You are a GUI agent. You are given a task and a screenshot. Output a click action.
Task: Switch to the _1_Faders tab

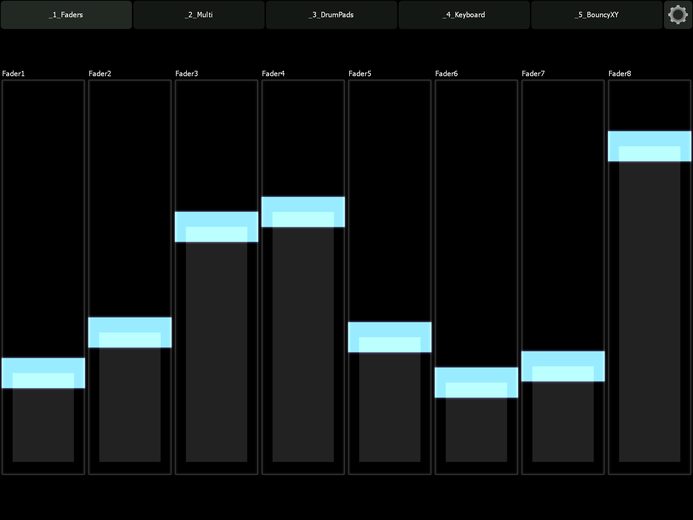[66, 15]
